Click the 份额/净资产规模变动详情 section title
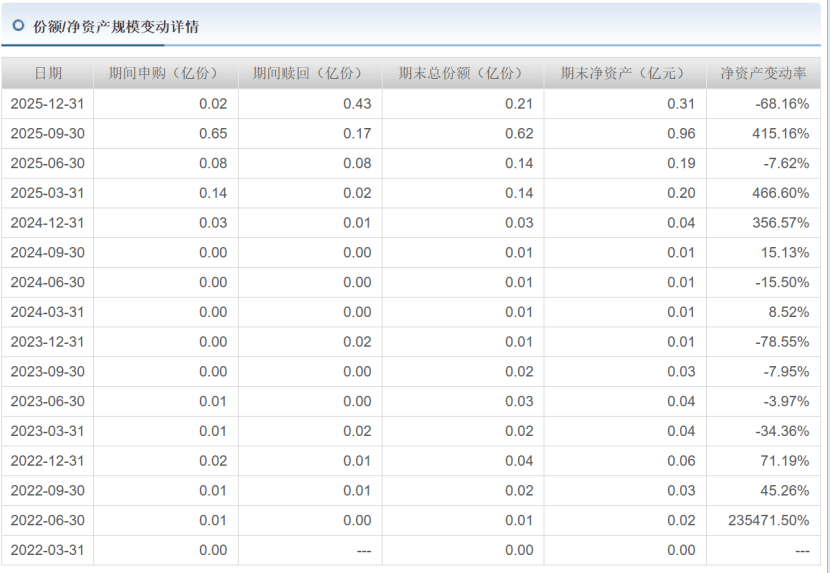 116,27
